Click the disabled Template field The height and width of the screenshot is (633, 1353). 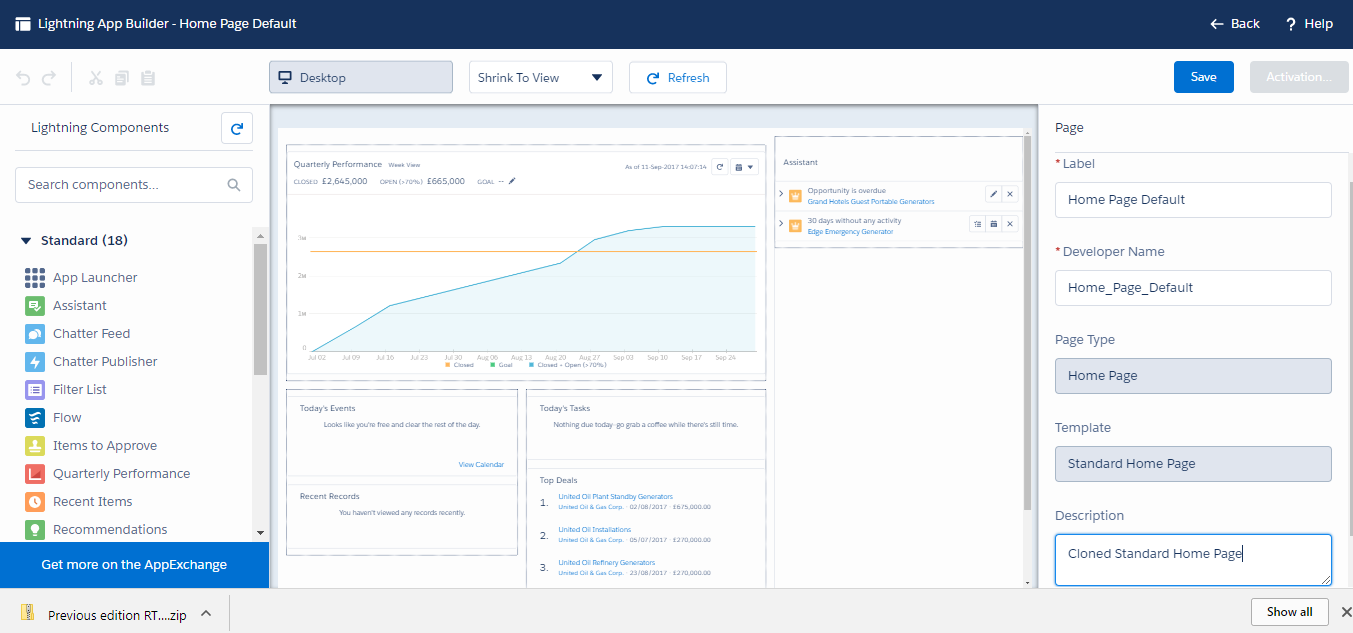point(1193,463)
